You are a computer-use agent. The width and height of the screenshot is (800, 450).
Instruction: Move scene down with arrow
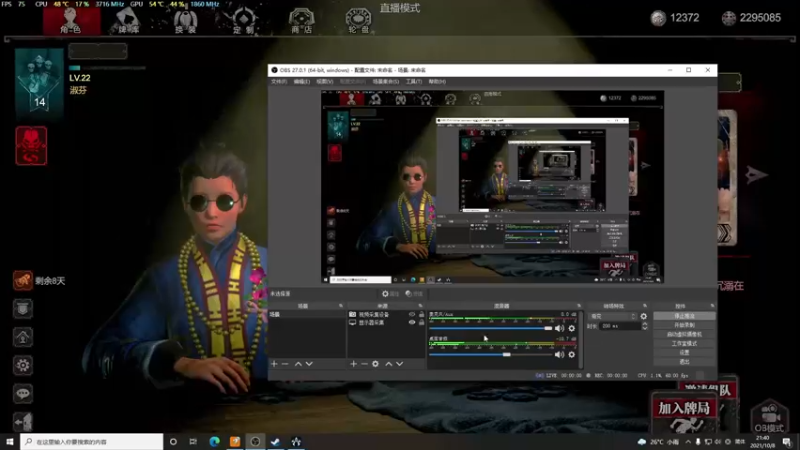(309, 364)
